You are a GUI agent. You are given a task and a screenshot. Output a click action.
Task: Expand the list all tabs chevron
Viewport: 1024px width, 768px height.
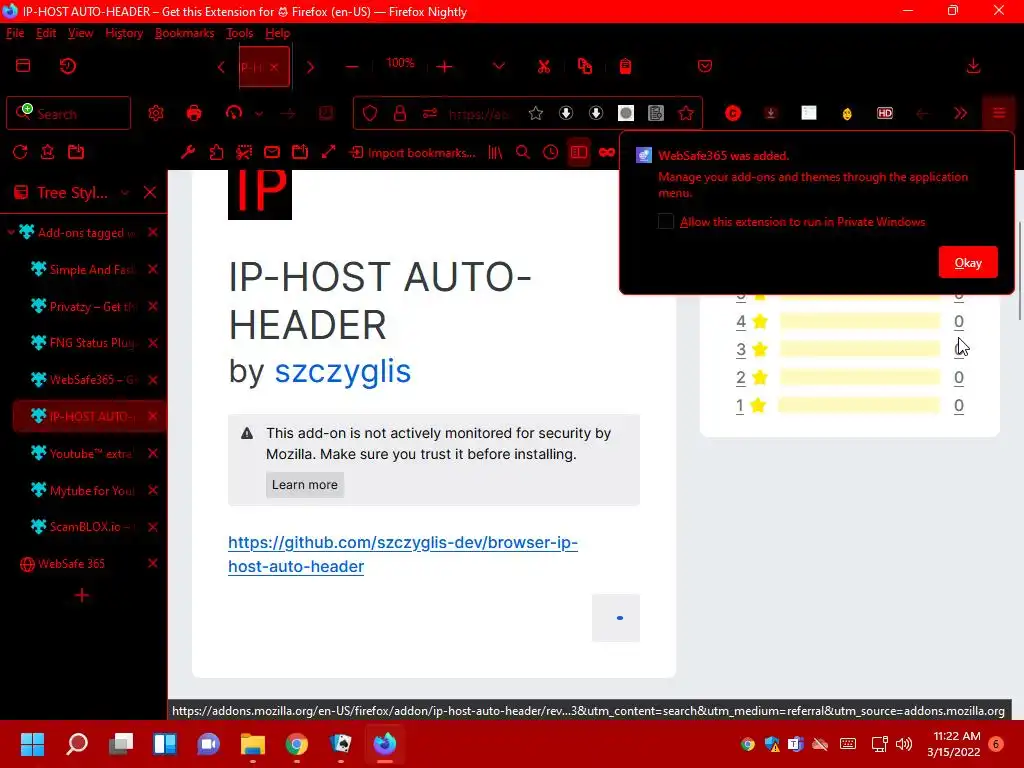point(499,66)
